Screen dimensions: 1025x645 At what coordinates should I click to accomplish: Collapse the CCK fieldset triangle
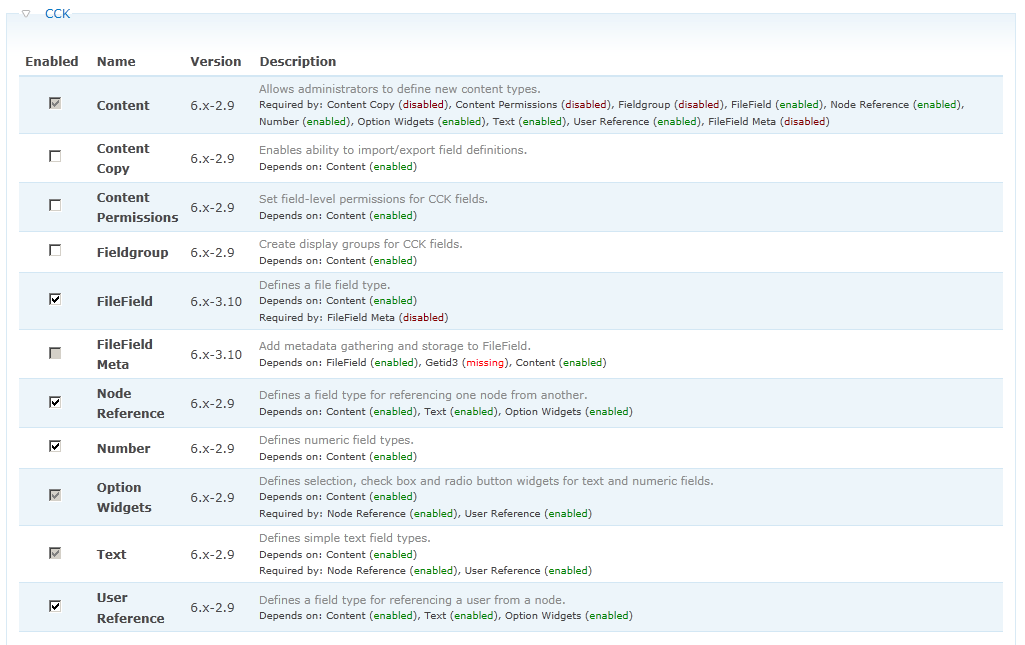click(26, 14)
